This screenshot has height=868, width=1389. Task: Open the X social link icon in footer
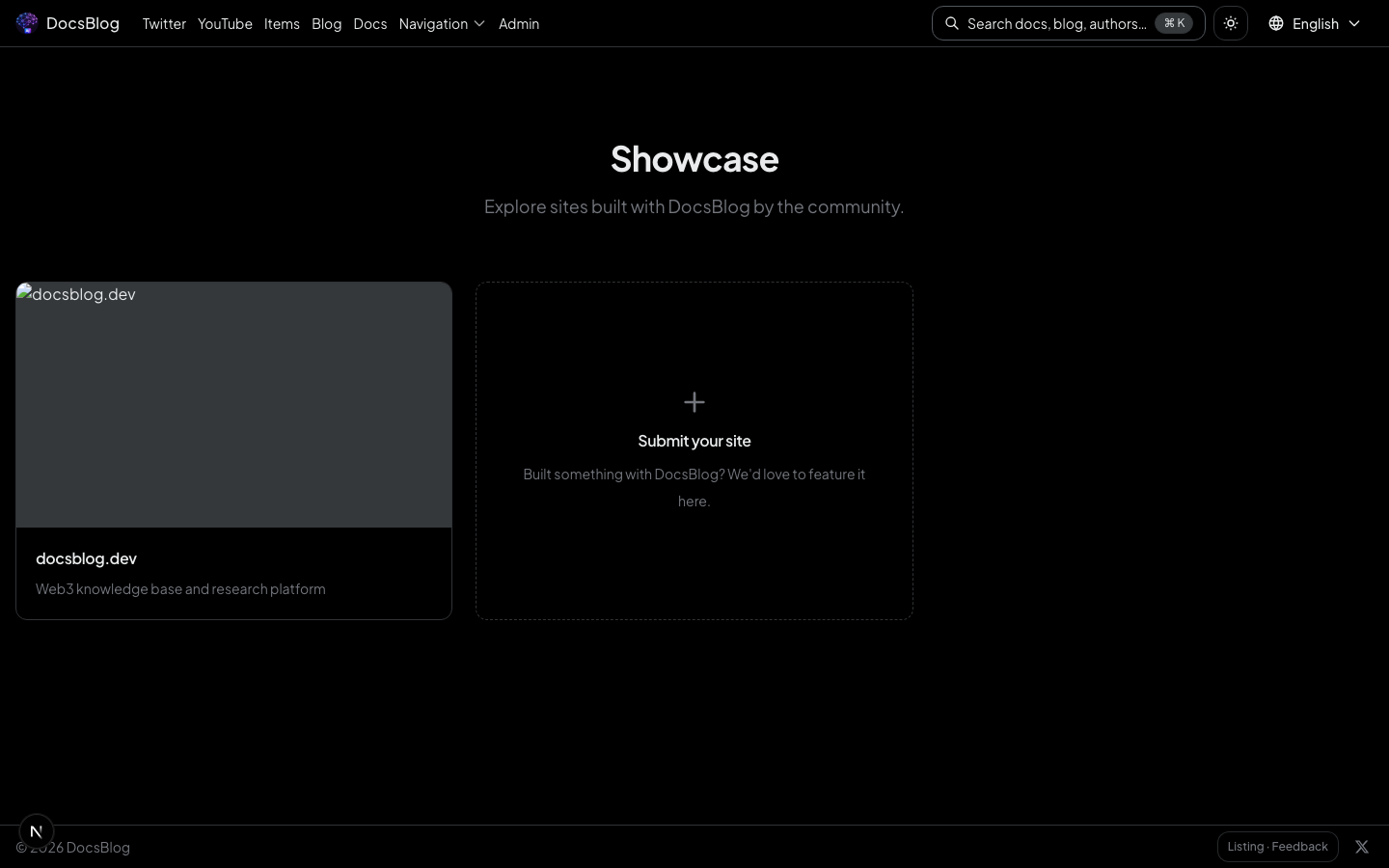pyautogui.click(x=1362, y=847)
